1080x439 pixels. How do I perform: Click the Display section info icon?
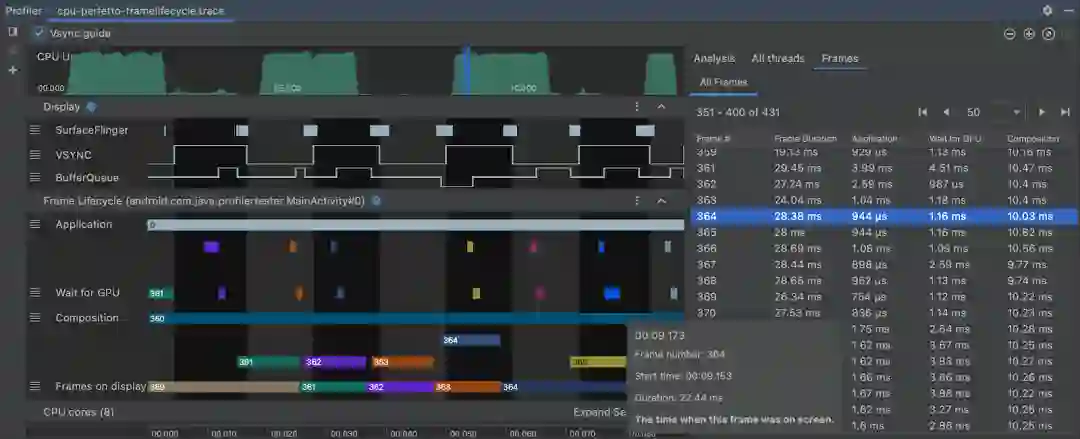pyautogui.click(x=91, y=107)
